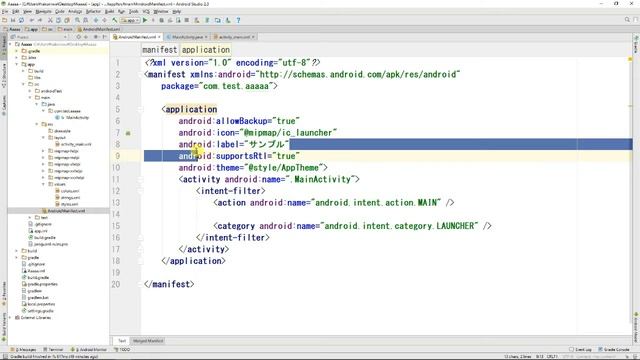Screen dimensions: 640x360
Task: Collapse the layout folder node
Action: click(x=43, y=138)
